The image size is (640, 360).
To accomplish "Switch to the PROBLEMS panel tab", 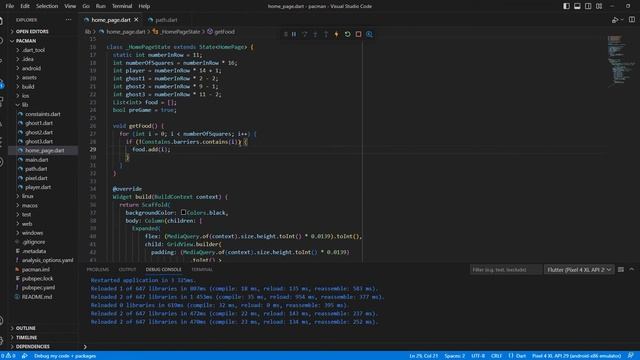I will pyautogui.click(x=98, y=269).
